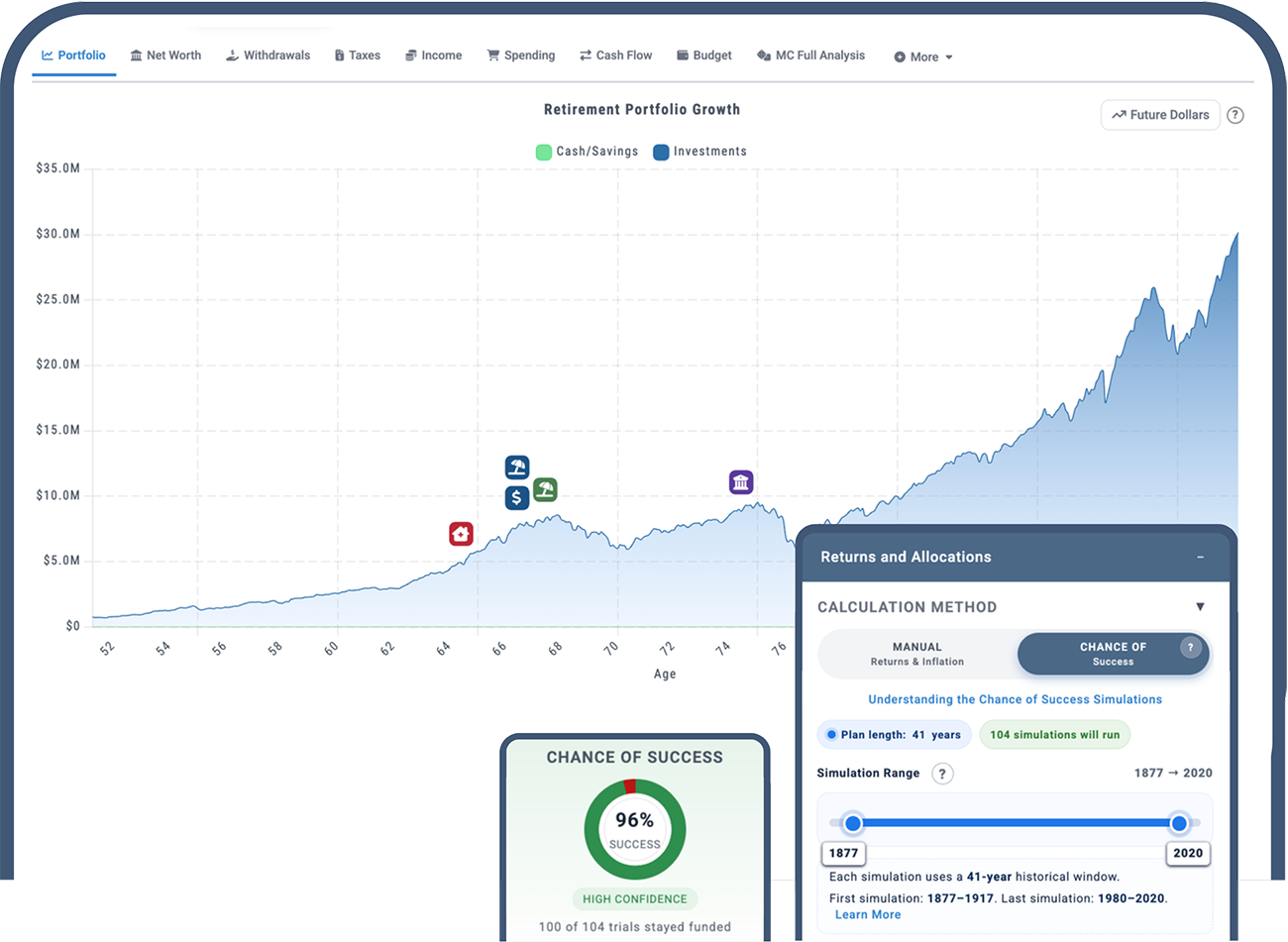Viewport: 1288px width, 942px height.
Task: Click the 1877 start slider handle
Action: click(x=853, y=823)
